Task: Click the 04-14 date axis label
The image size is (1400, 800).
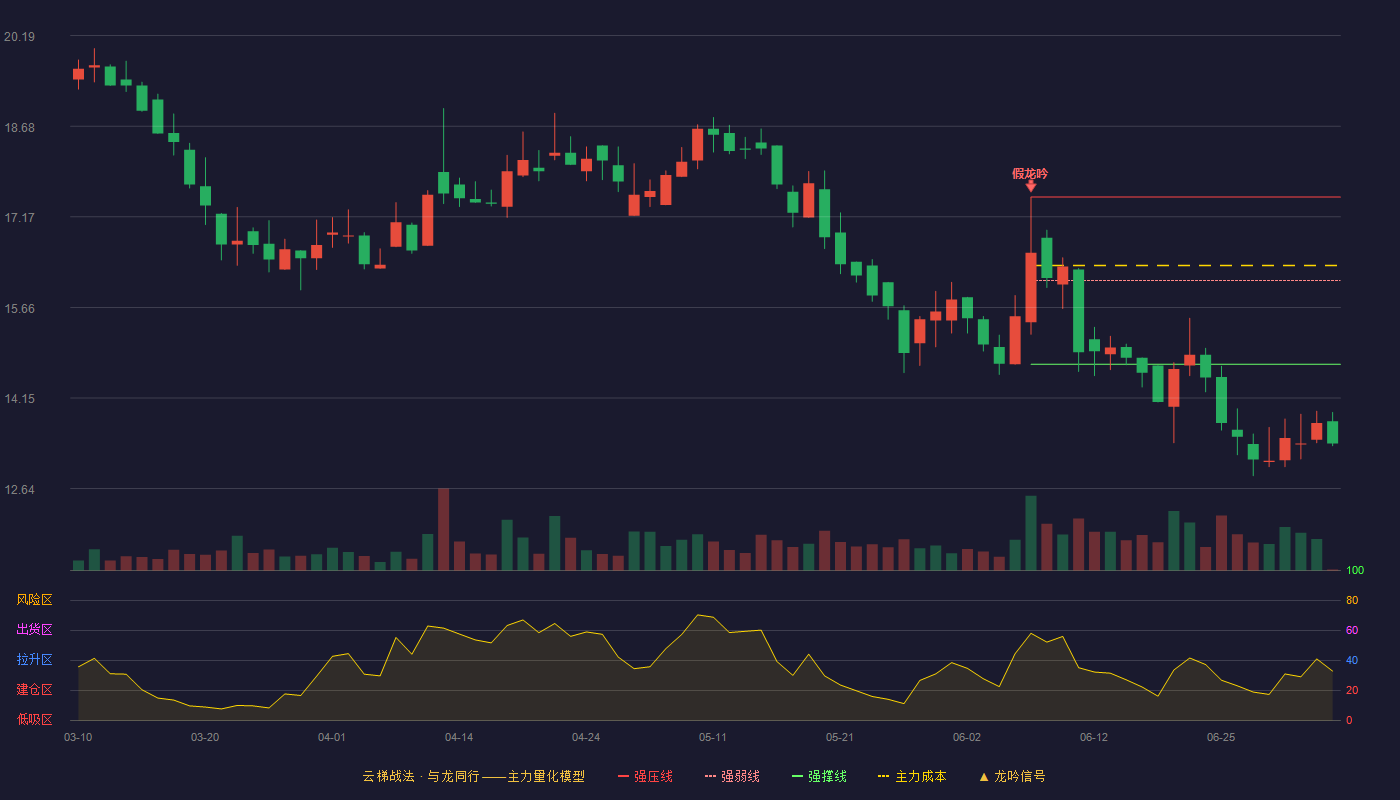Action: tap(459, 737)
